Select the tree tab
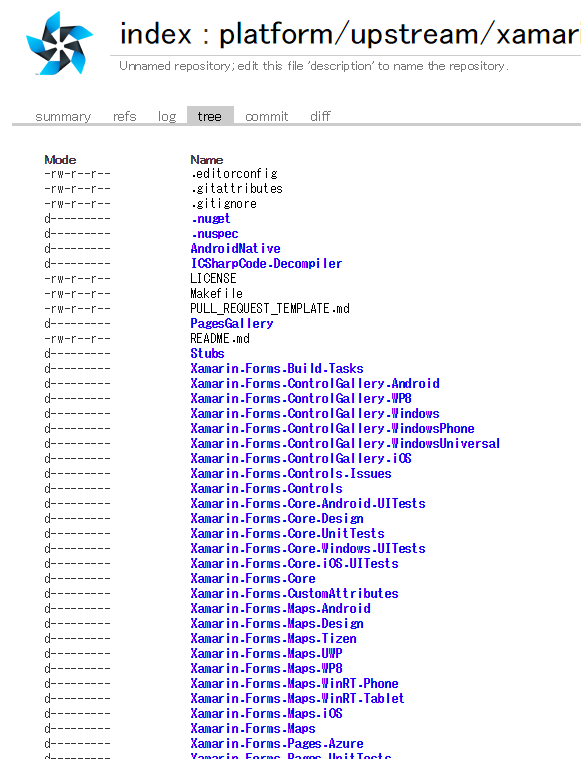 point(210,117)
